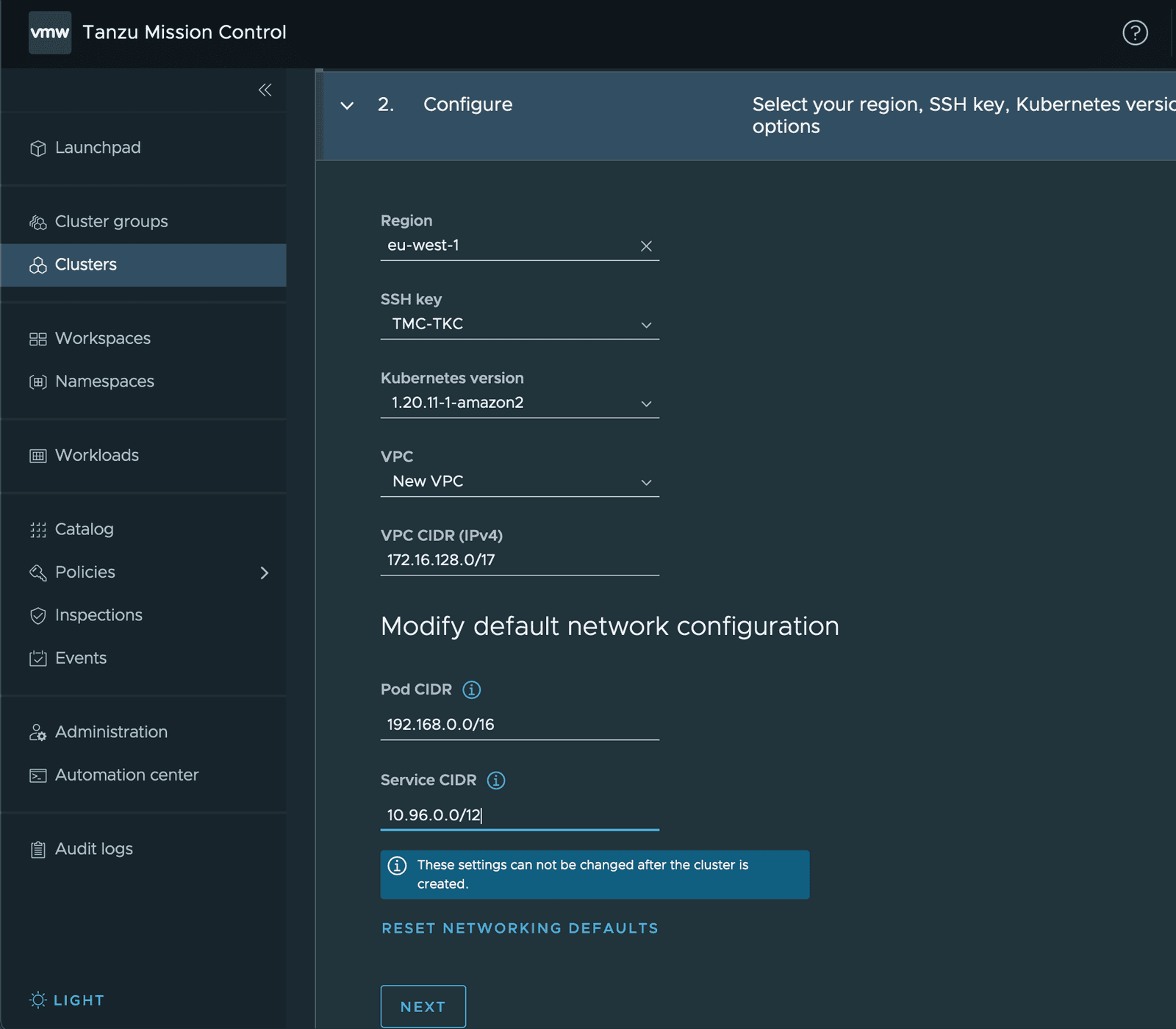Screen dimensions: 1176x1029
Task: Open the Policies submenu
Action: click(265, 573)
